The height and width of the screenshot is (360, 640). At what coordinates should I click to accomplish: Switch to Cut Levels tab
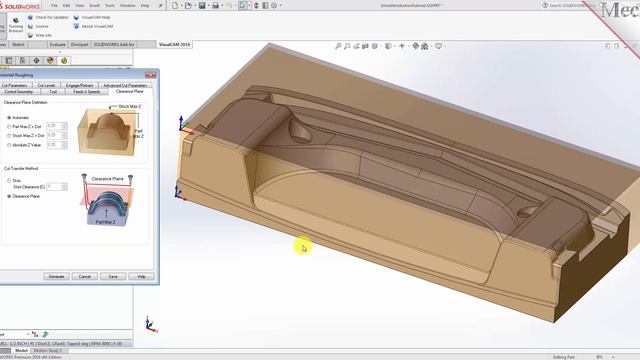[x=46, y=85]
